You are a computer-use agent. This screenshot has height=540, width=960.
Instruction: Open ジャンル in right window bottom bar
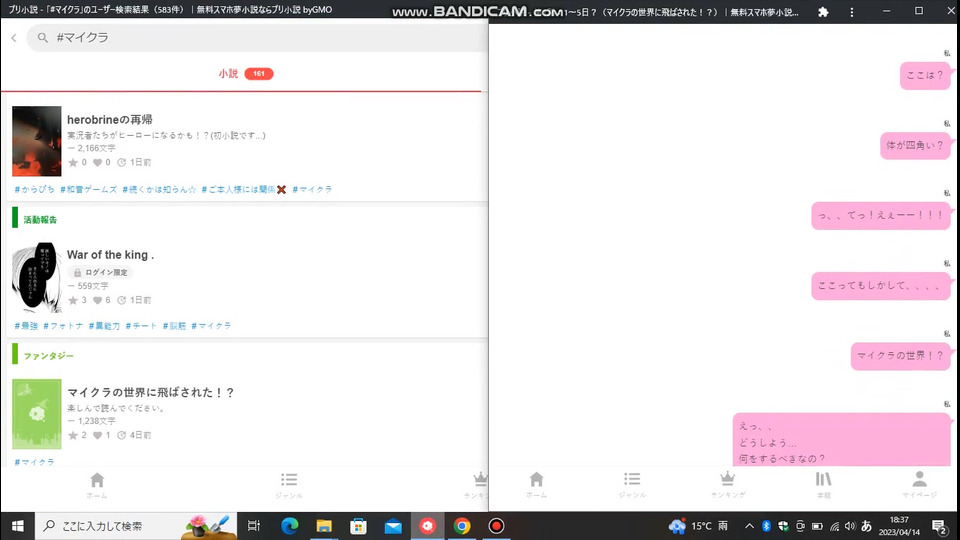[632, 485]
